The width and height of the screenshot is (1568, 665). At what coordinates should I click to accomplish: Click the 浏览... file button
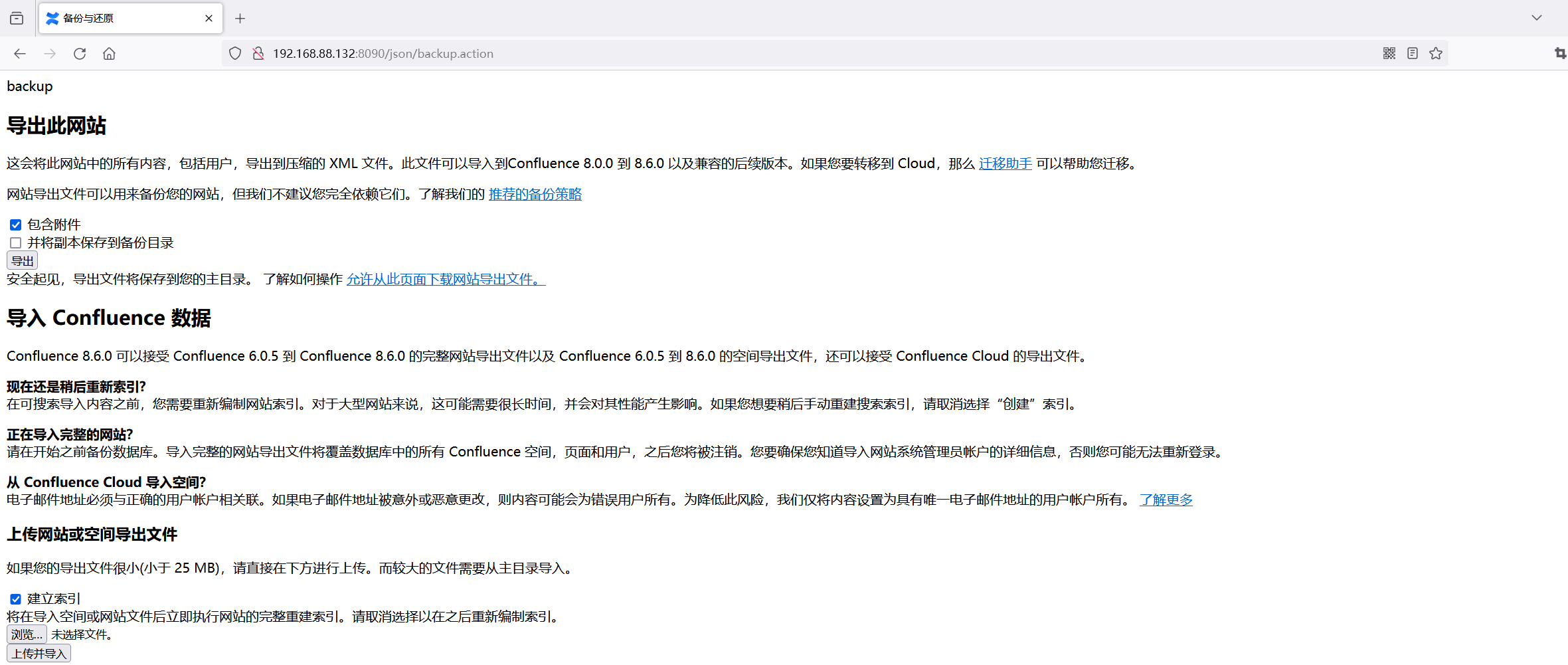(x=27, y=634)
